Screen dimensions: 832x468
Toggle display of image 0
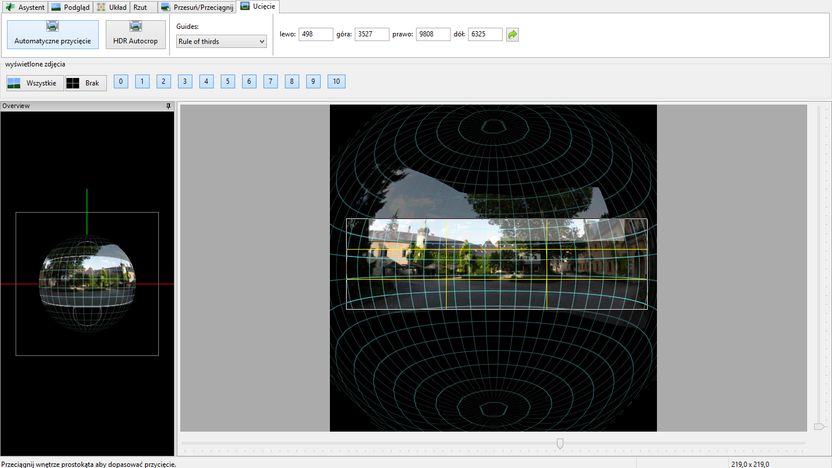[121, 81]
